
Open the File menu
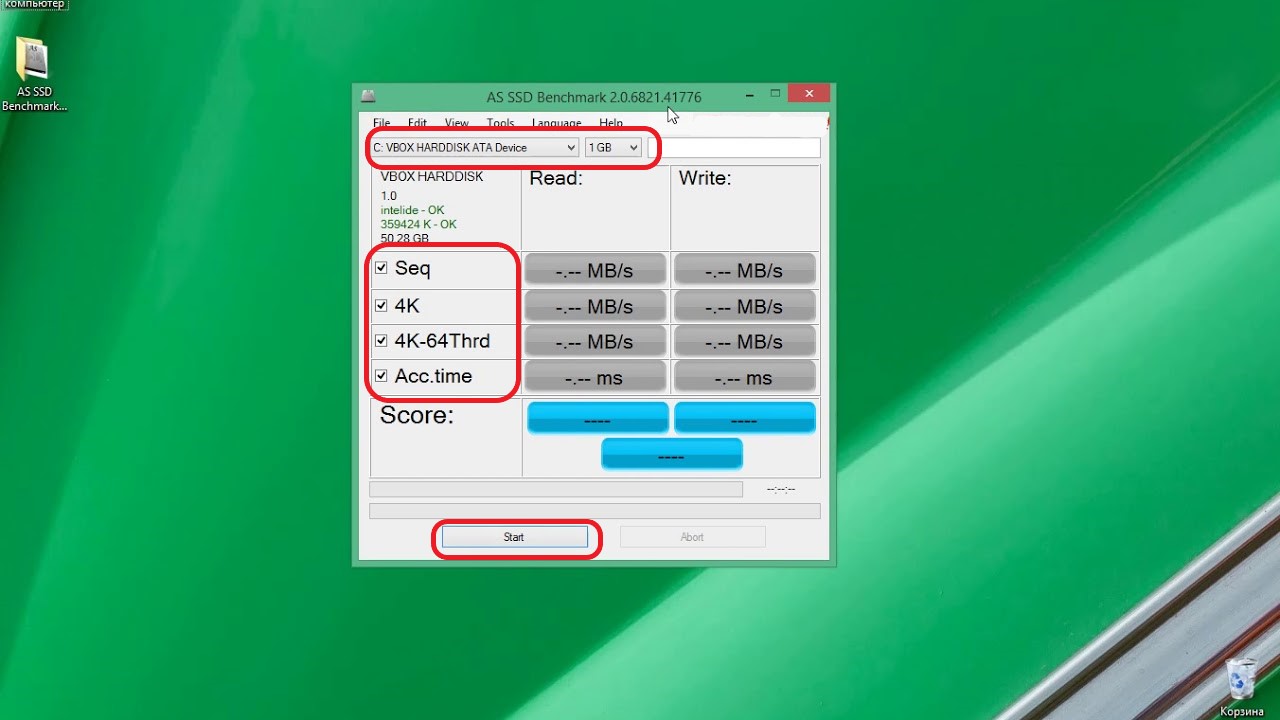pos(381,123)
